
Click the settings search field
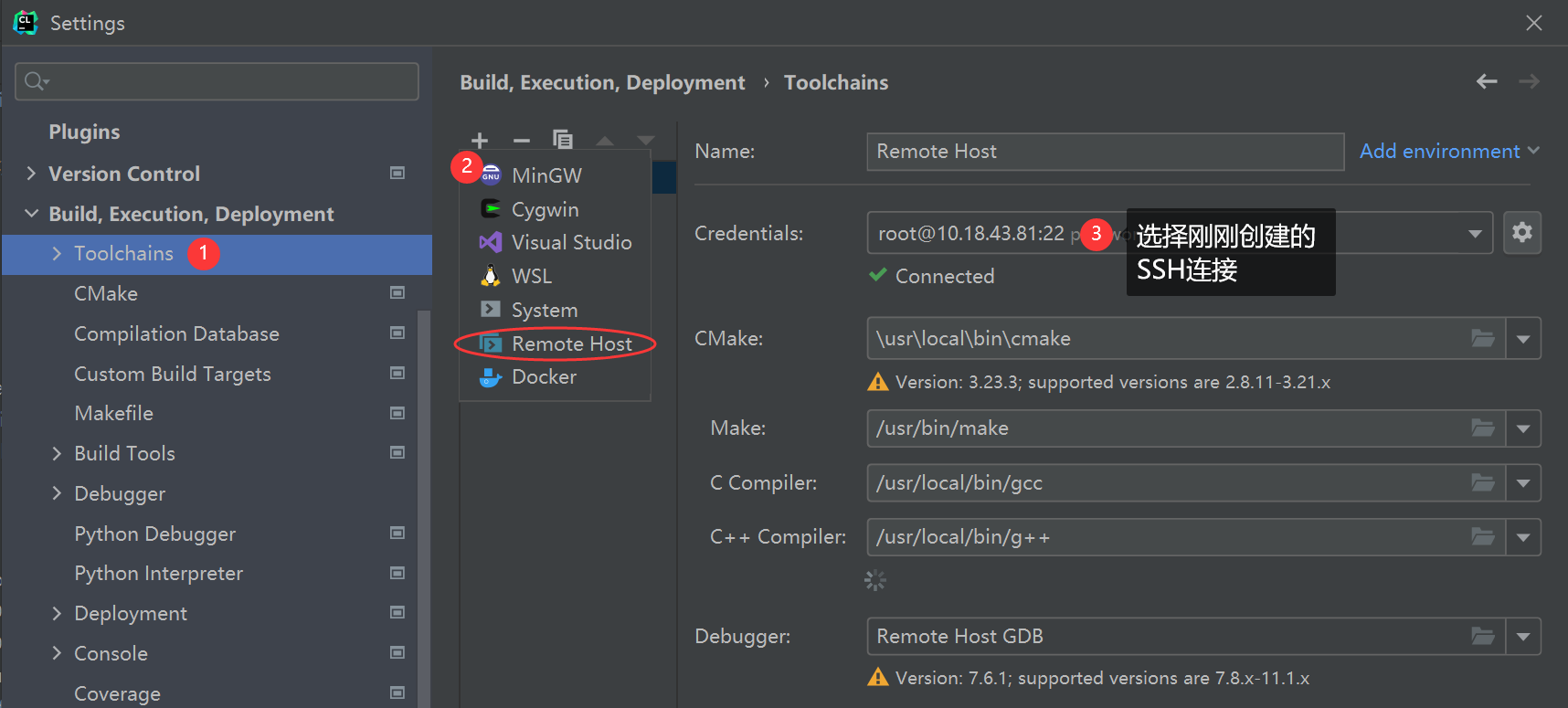click(217, 82)
